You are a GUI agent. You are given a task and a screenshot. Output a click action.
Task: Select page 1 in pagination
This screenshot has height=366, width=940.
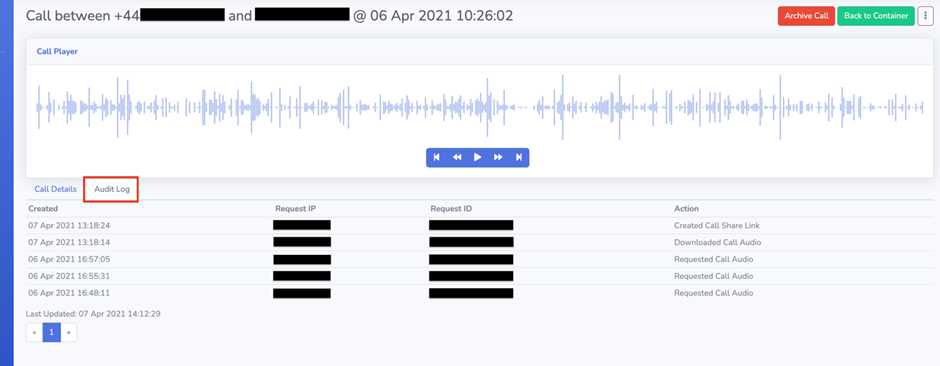tap(52, 332)
